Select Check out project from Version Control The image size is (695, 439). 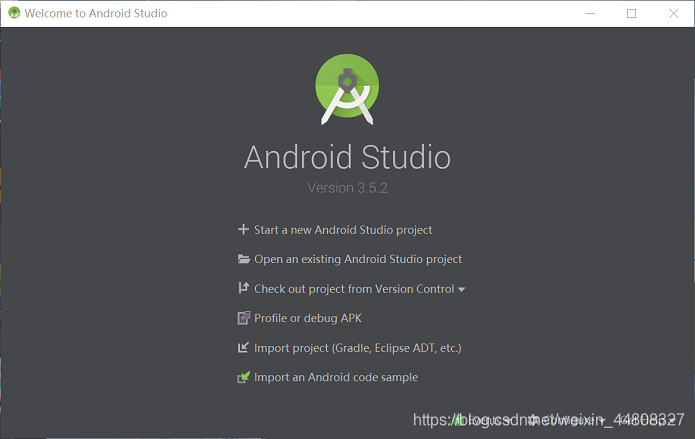[x=354, y=289]
